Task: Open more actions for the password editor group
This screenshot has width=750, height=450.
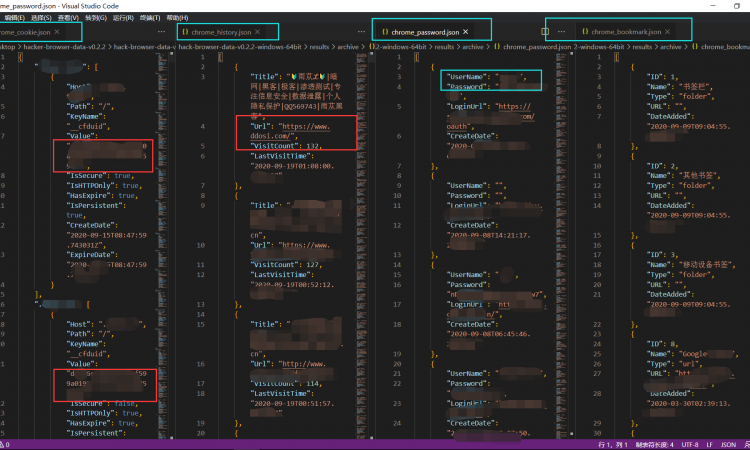Action: (561, 32)
